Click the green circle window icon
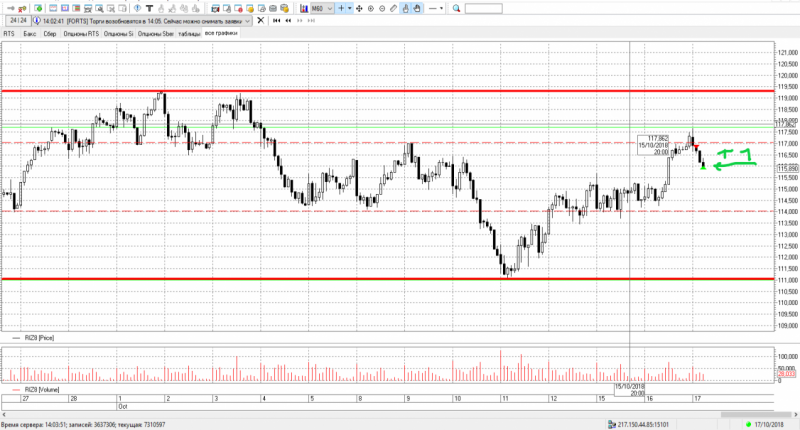 [38, 8]
